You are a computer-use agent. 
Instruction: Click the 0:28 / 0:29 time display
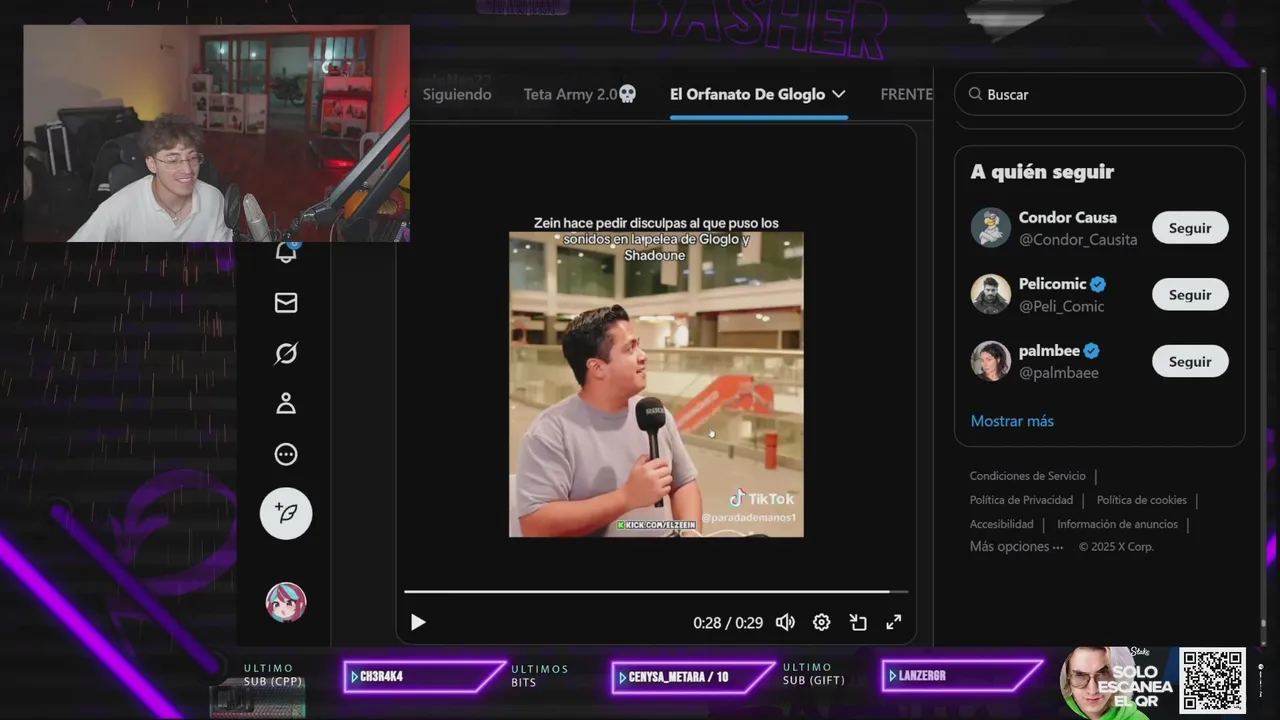tap(728, 622)
